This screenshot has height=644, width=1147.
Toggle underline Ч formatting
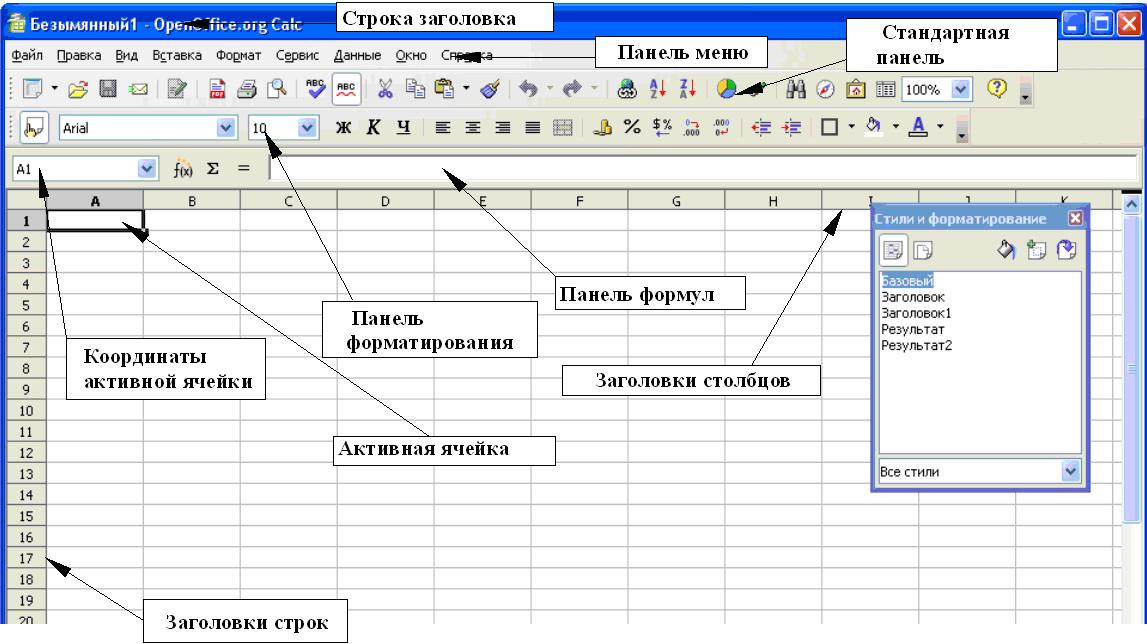coord(403,128)
